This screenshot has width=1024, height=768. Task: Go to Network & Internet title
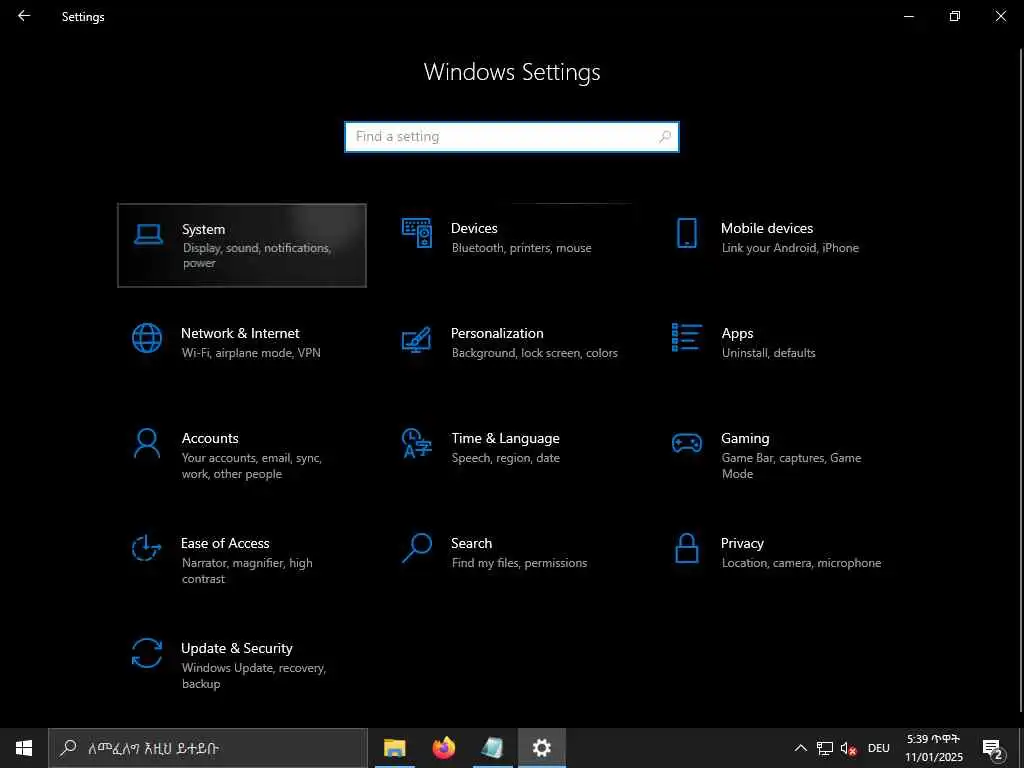[x=240, y=333]
